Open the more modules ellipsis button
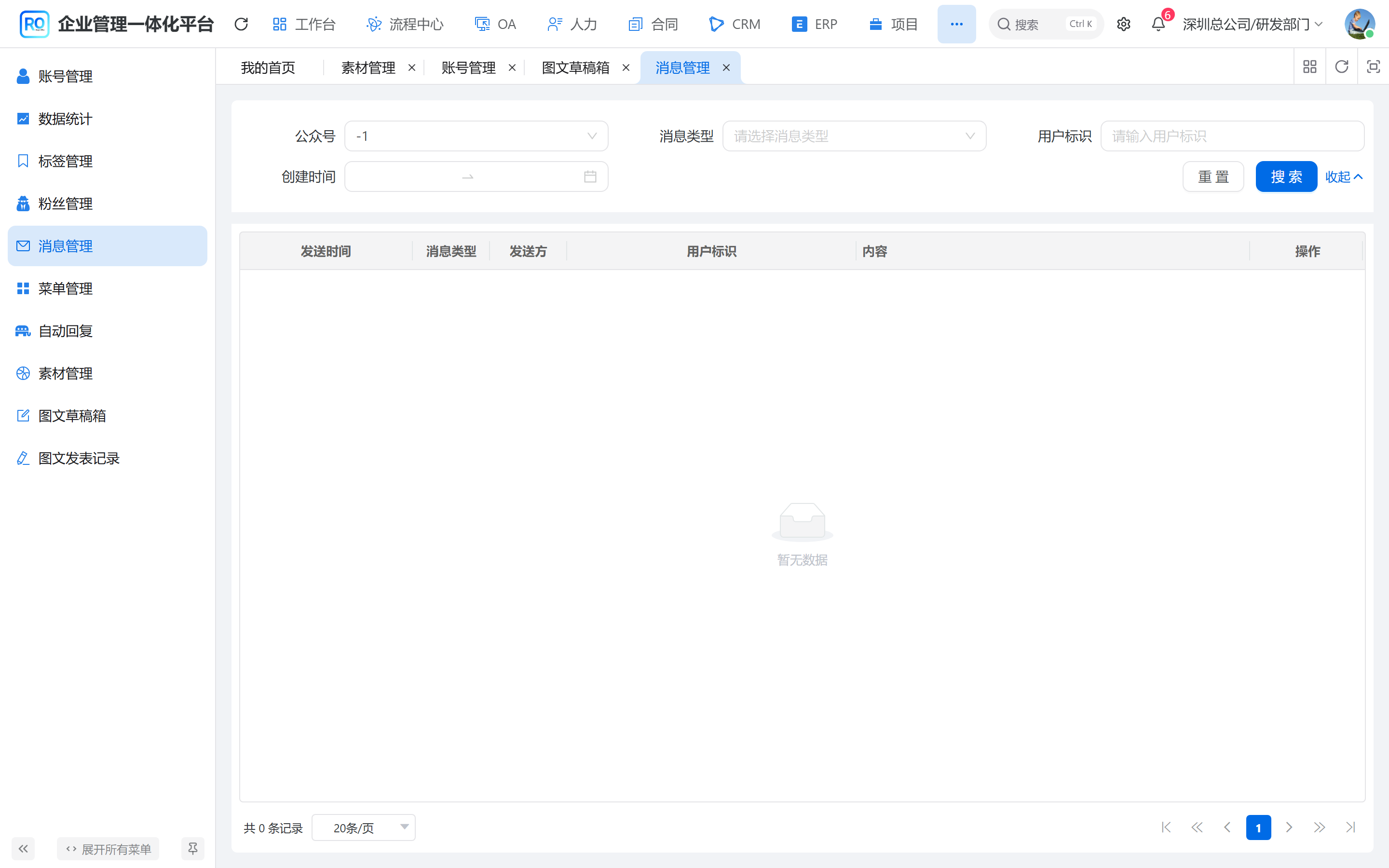This screenshot has height=868, width=1389. point(956,24)
